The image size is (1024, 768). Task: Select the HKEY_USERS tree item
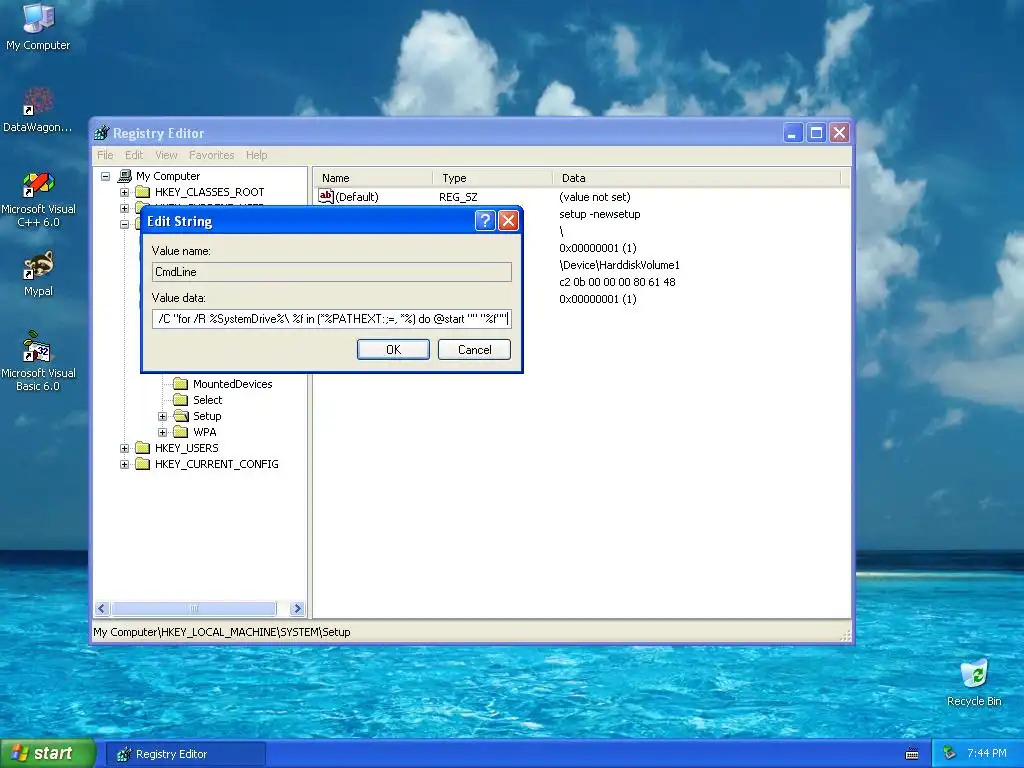click(187, 448)
